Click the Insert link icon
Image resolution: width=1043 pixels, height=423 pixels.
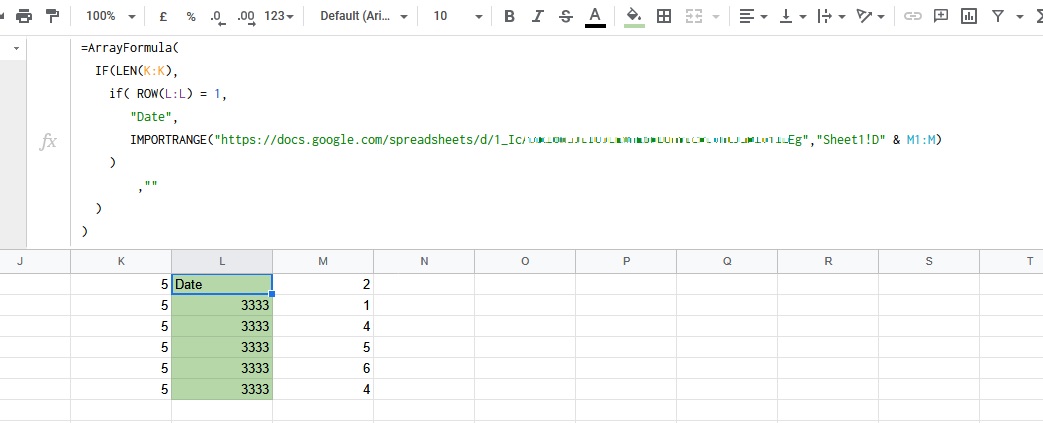tap(913, 17)
